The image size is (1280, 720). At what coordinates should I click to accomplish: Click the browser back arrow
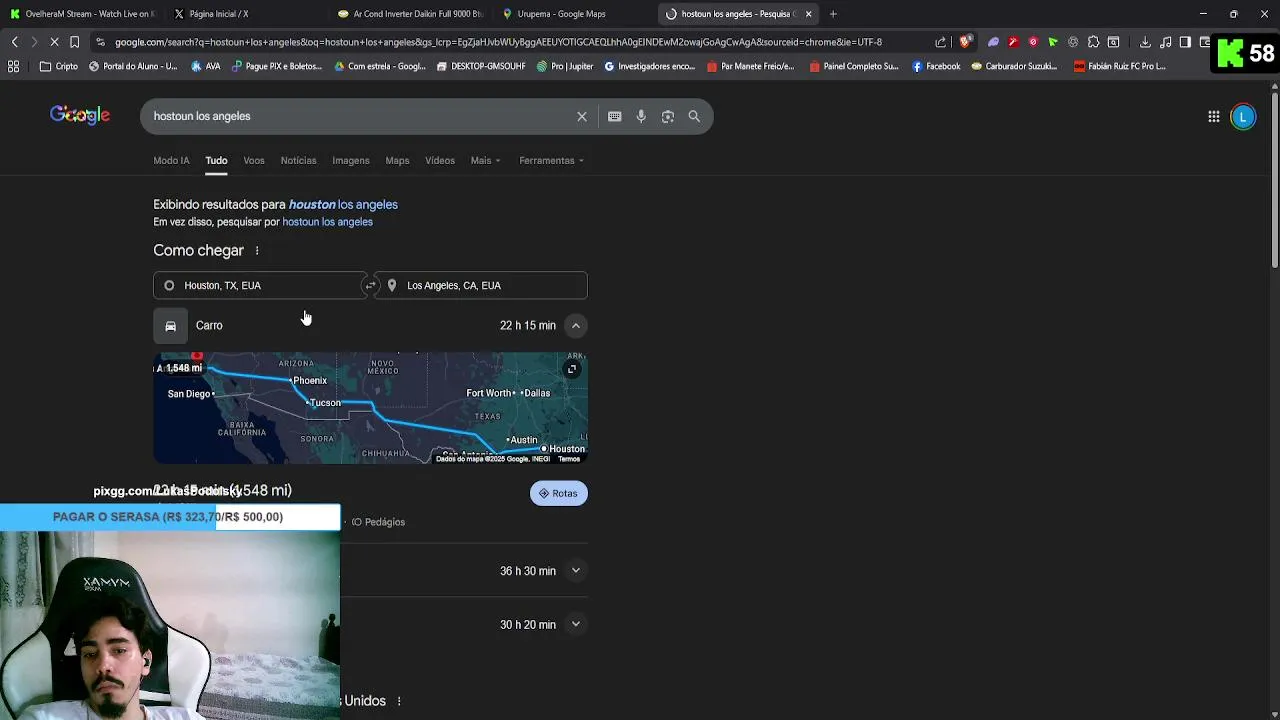(14, 42)
